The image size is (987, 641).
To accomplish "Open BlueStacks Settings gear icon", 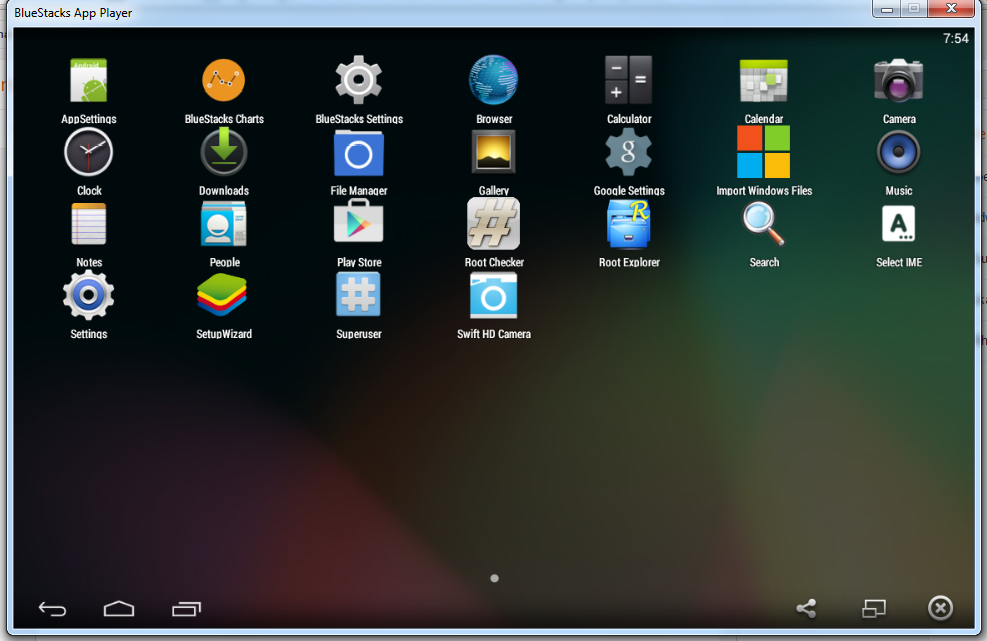I will [x=358, y=81].
